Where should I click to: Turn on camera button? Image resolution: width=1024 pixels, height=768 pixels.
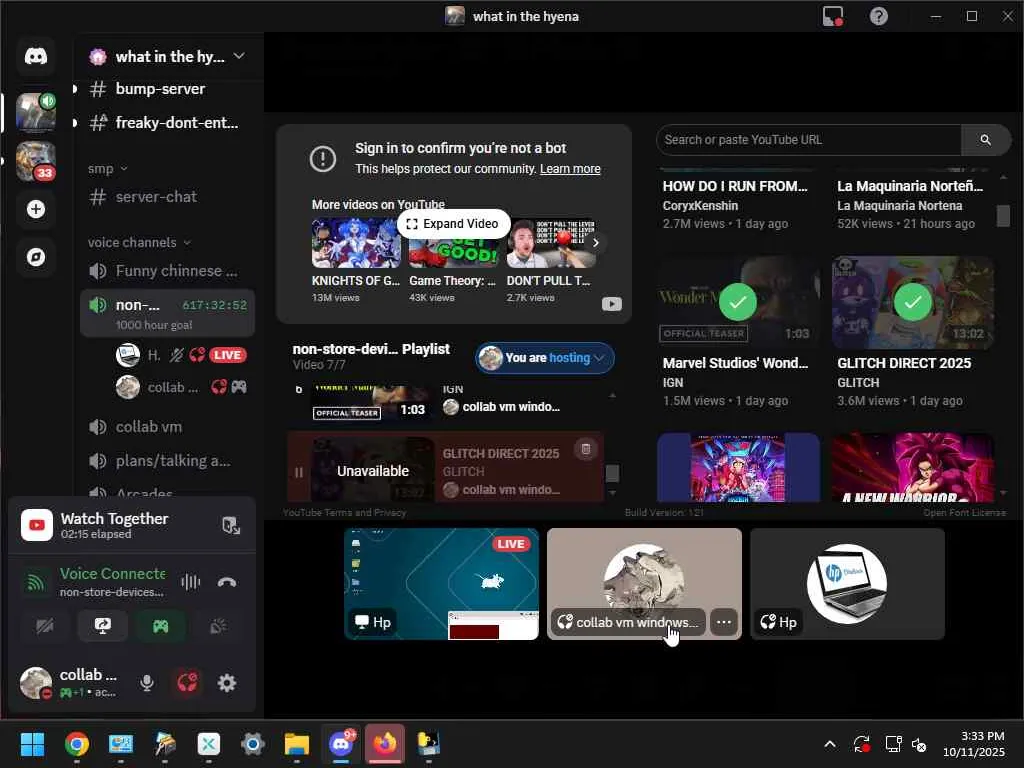[44, 626]
